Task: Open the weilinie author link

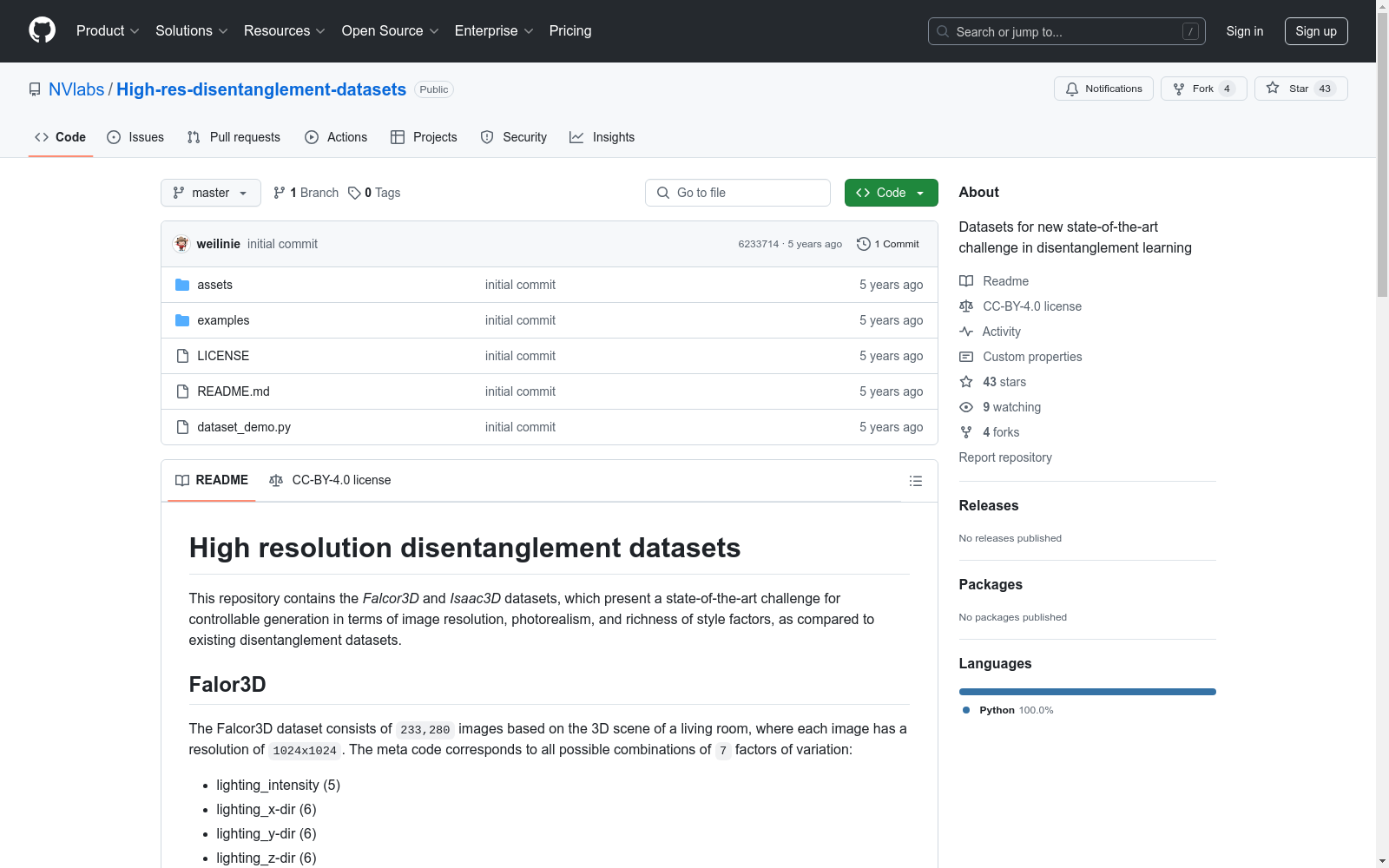Action: (x=219, y=244)
